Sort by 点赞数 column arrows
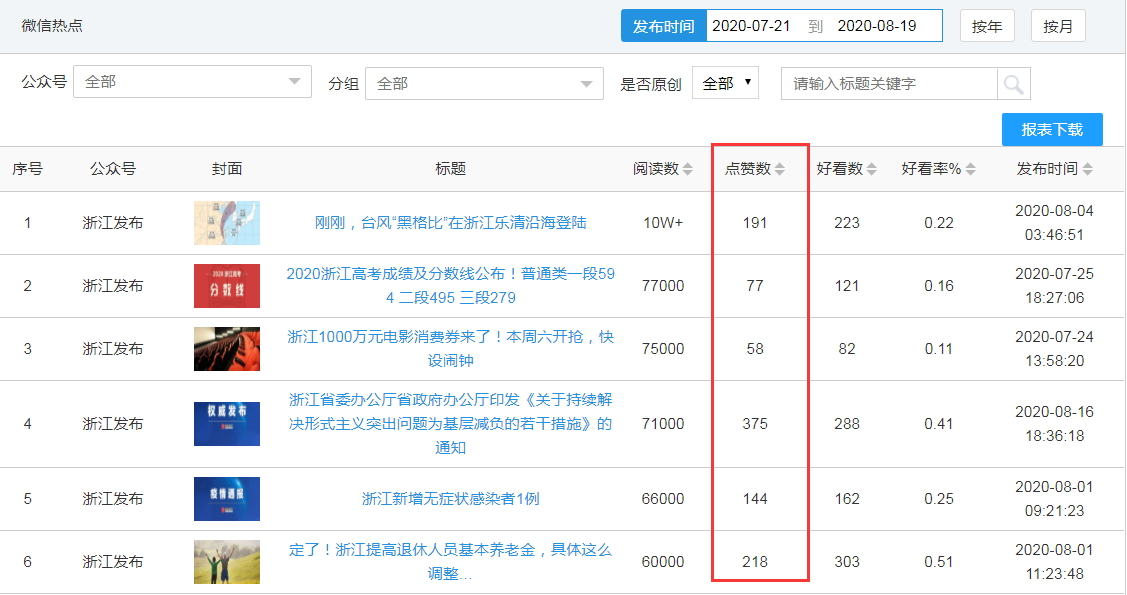Screen dimensions: 1127x595 pos(780,170)
